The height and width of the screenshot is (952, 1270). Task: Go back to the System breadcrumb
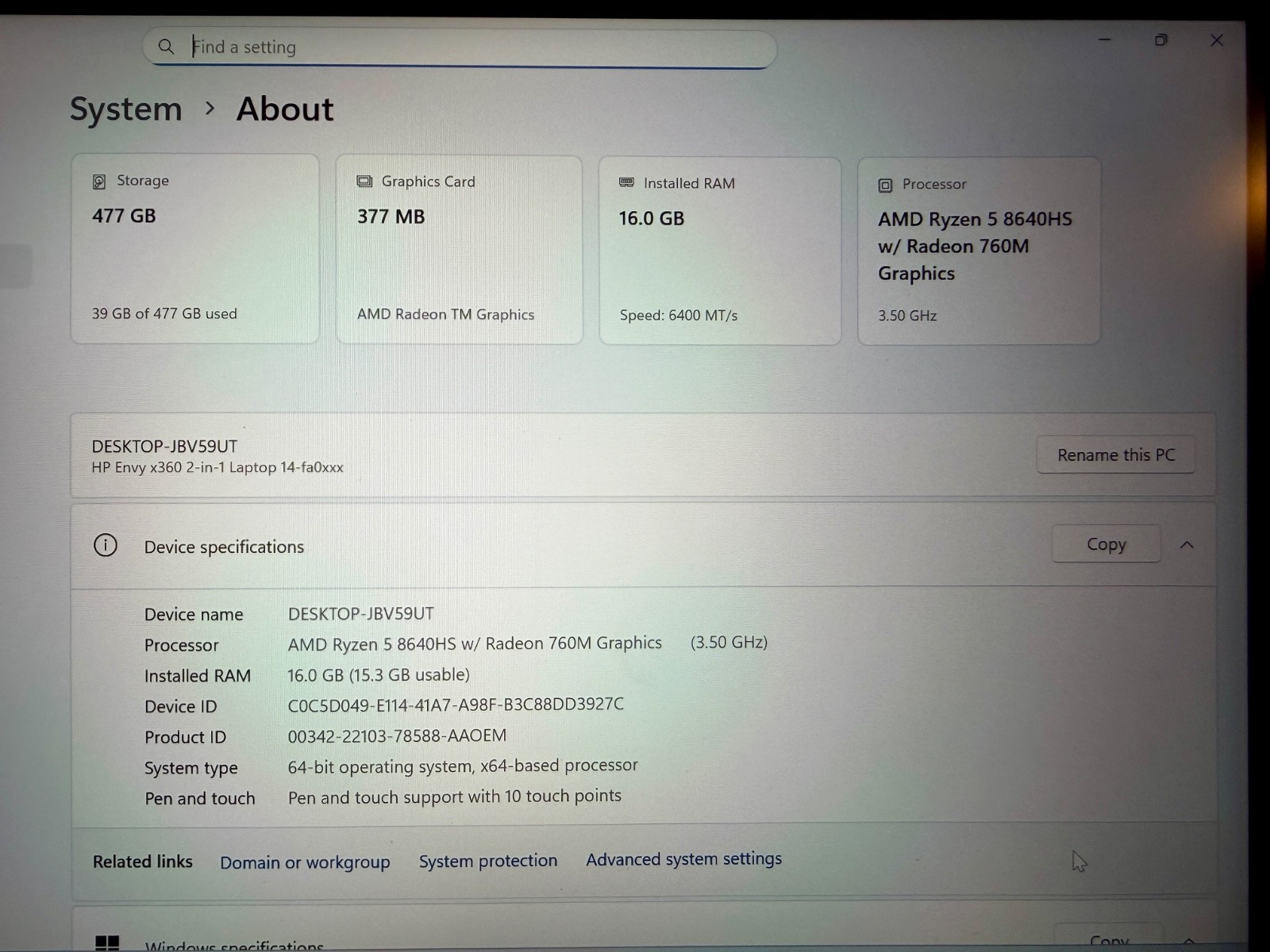click(126, 109)
